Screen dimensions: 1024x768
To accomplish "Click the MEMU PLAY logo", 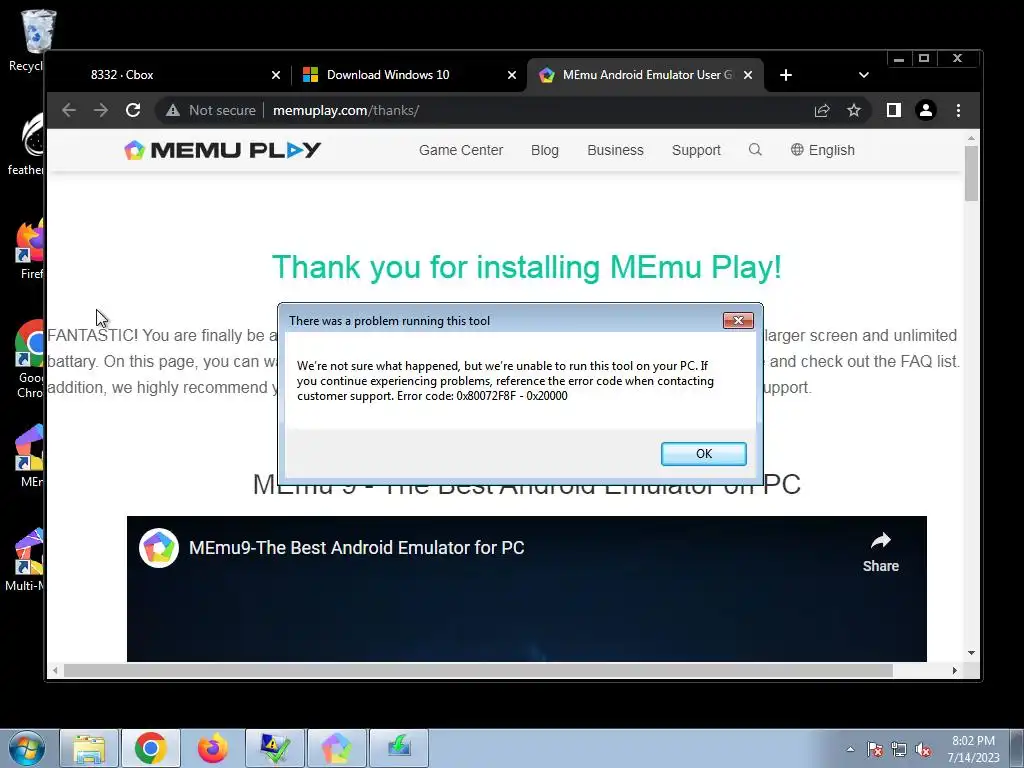I will click(x=222, y=150).
